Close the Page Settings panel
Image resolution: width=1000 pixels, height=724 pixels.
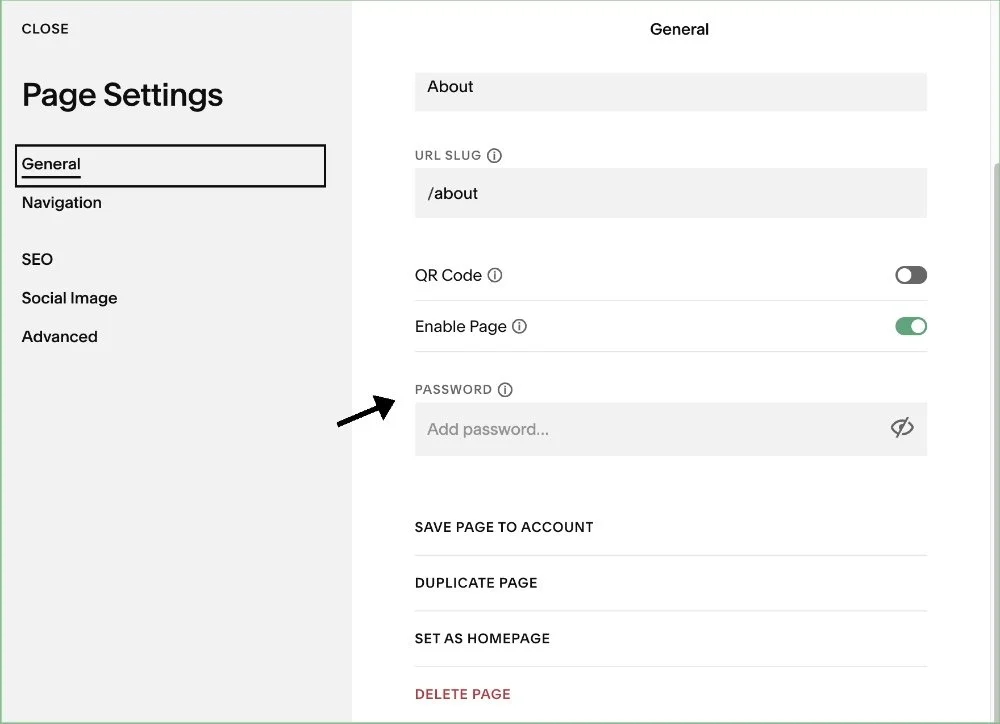45,29
